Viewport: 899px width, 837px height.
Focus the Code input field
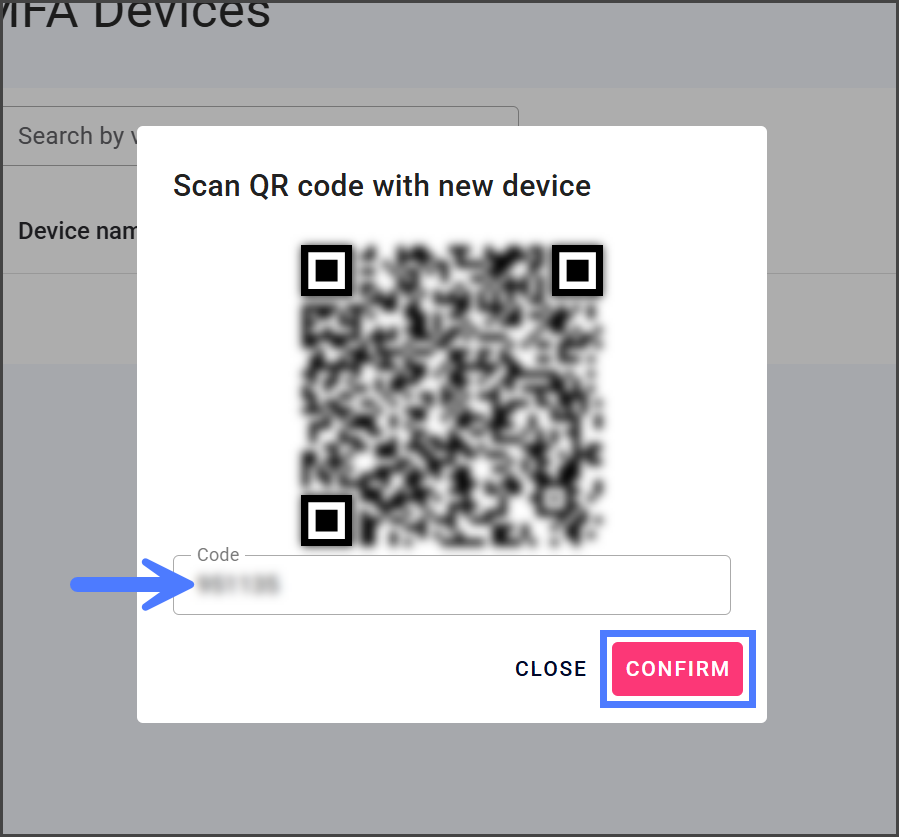pyautogui.click(x=452, y=585)
